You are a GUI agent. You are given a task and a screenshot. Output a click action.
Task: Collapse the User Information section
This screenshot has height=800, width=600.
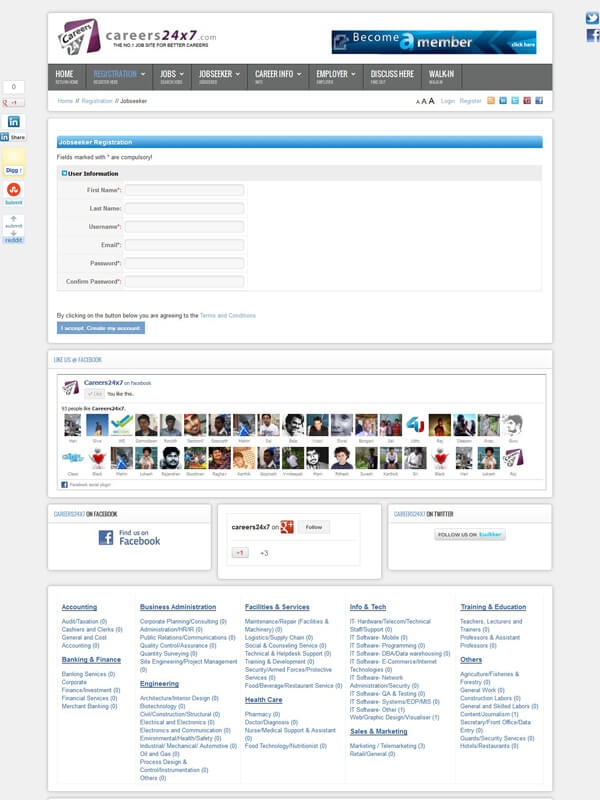65,173
